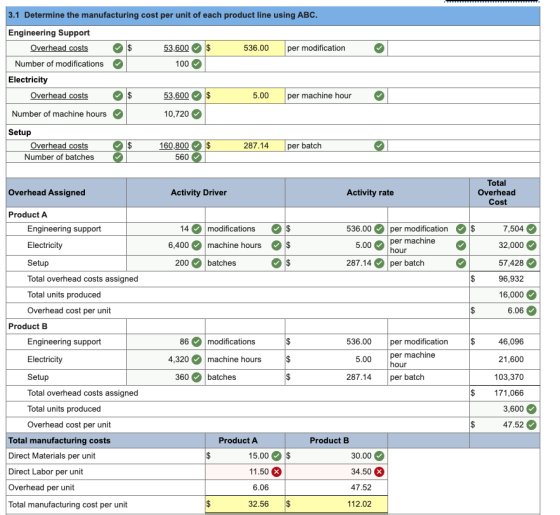Click the Number of batches 560 cell
The width and height of the screenshot is (560, 515).
tap(166, 157)
